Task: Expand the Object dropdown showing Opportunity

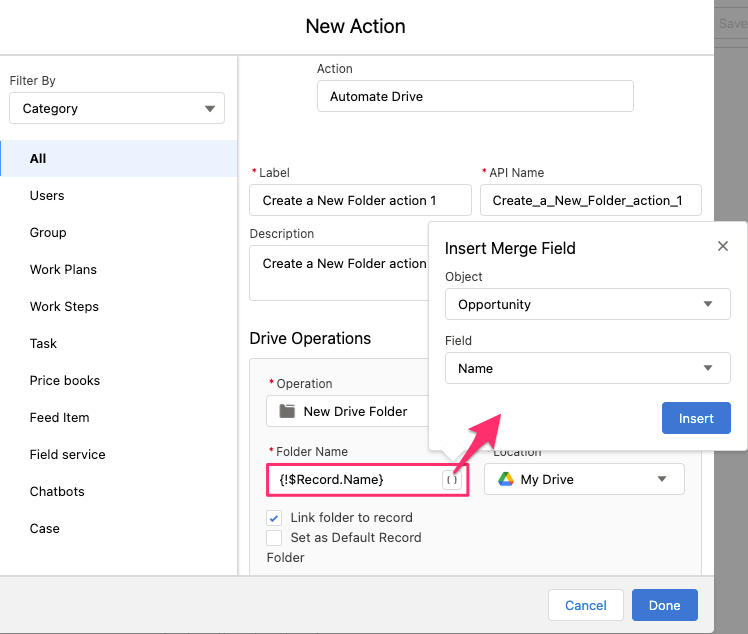Action: pyautogui.click(x=586, y=304)
